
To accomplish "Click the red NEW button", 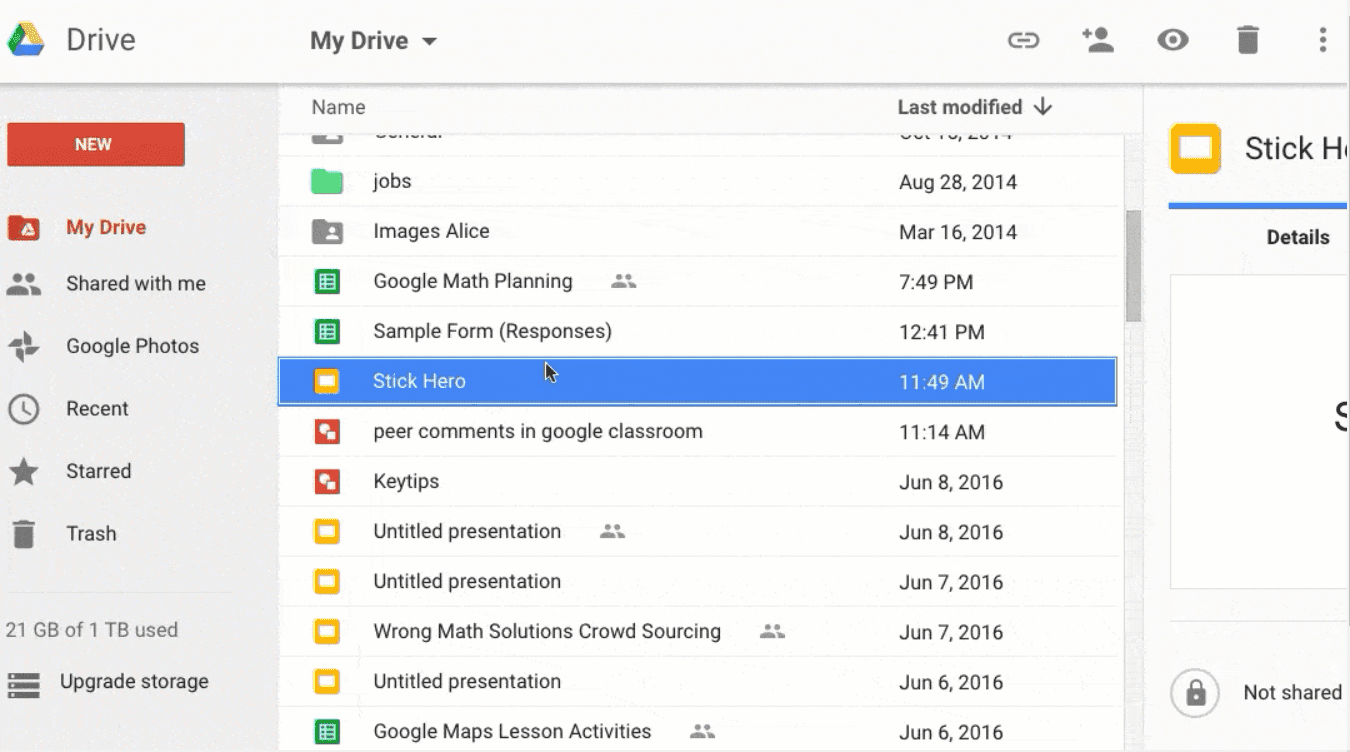I will pyautogui.click(x=96, y=144).
